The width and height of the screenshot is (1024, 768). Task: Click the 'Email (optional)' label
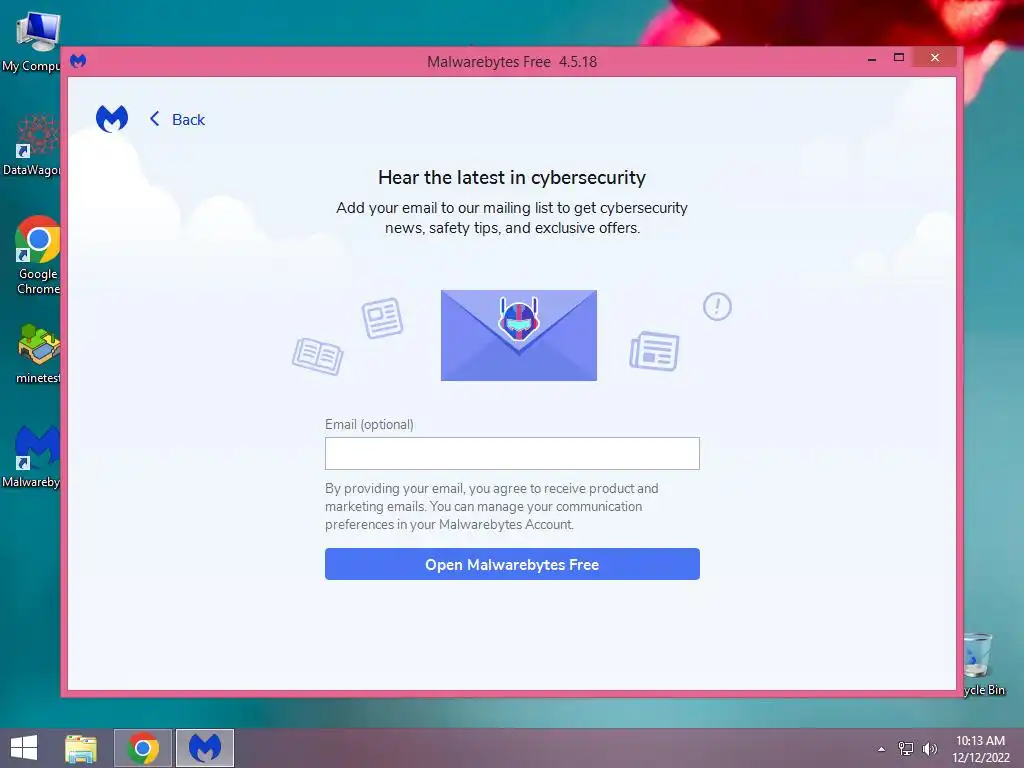369,424
